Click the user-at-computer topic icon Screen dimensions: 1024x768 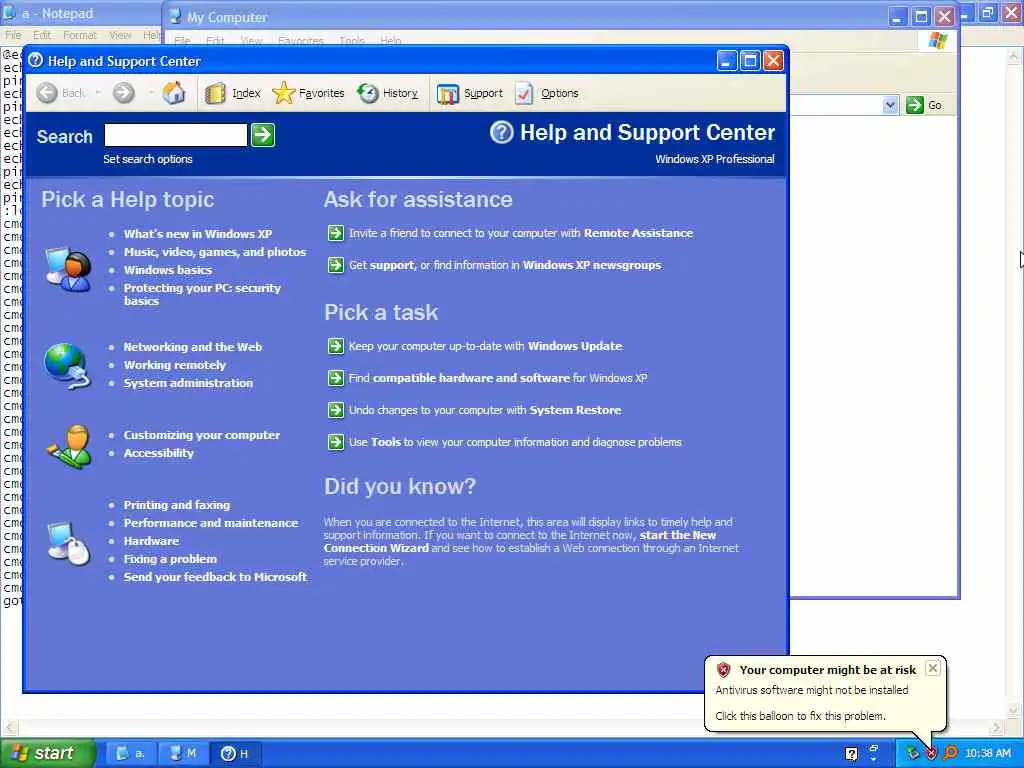coord(68,268)
